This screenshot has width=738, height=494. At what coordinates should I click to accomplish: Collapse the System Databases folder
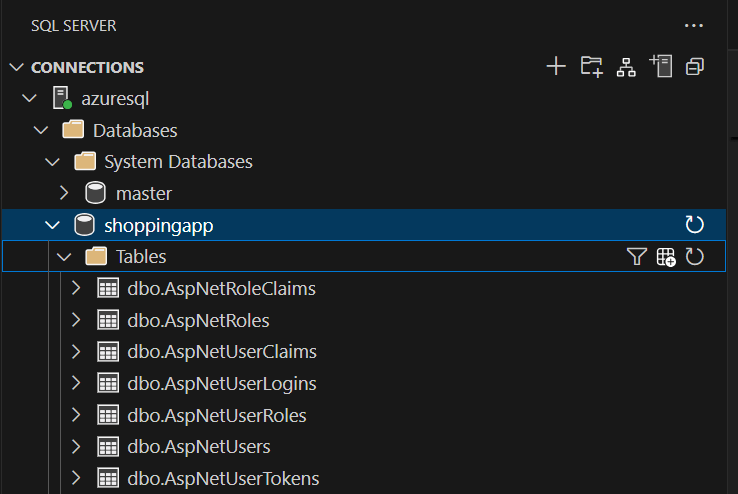tap(53, 162)
